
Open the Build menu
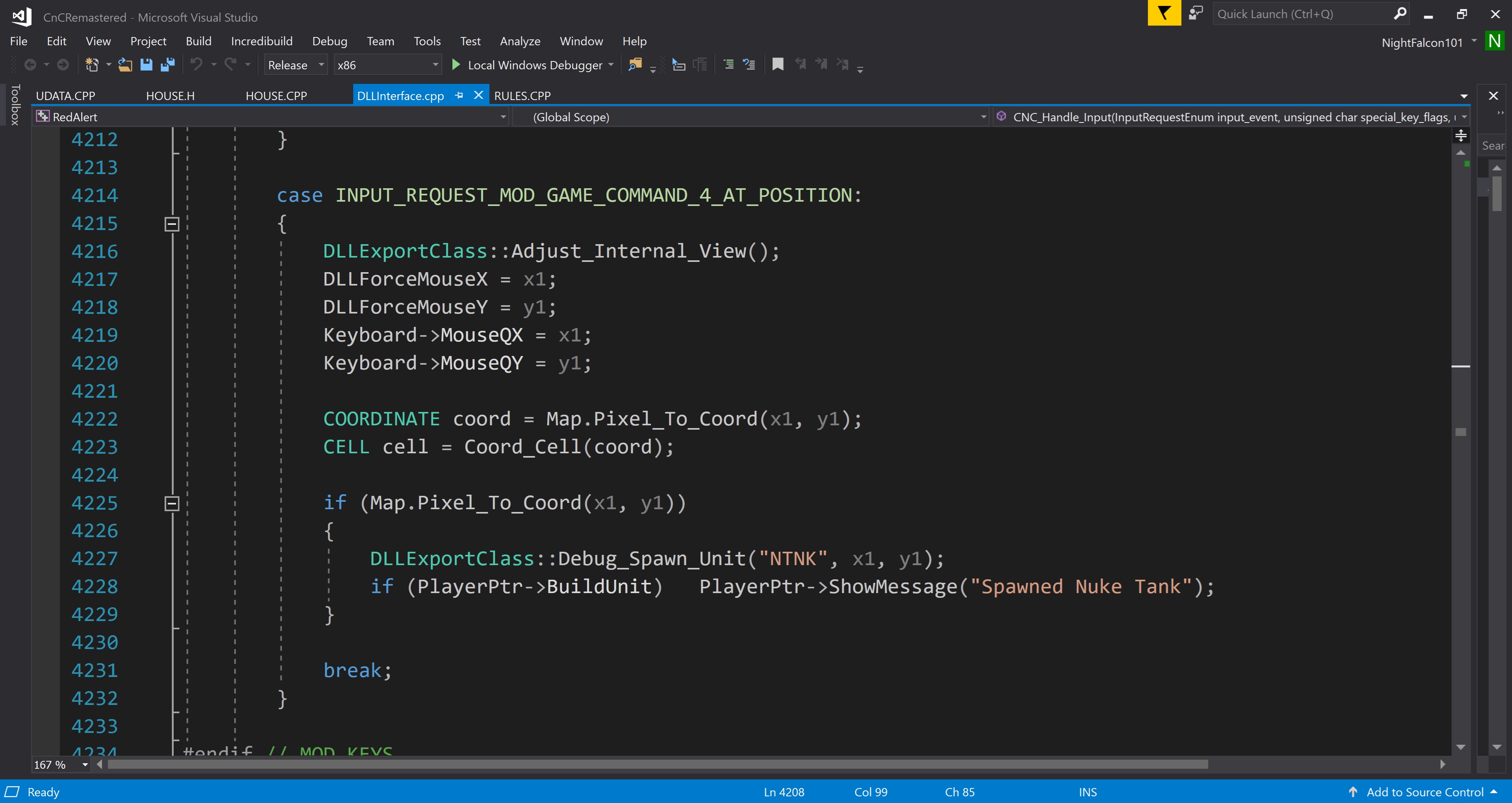[198, 41]
